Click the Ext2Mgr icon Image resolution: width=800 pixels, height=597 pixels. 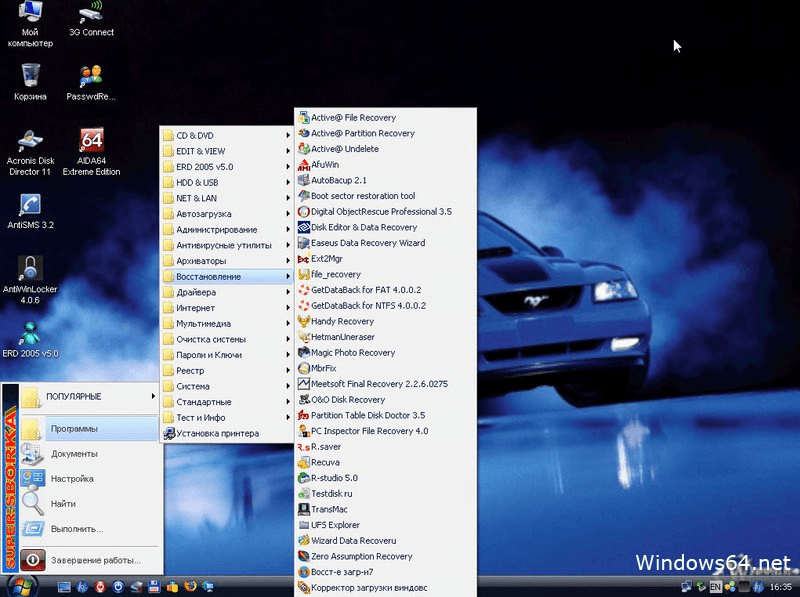coord(304,259)
